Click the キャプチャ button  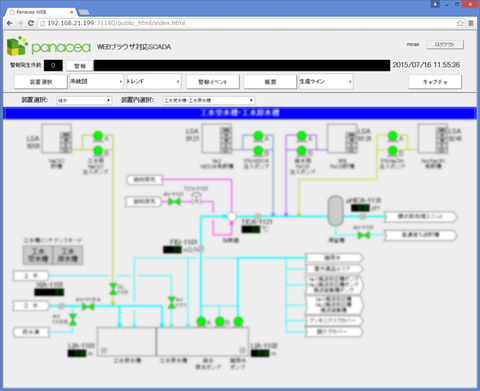pos(435,82)
